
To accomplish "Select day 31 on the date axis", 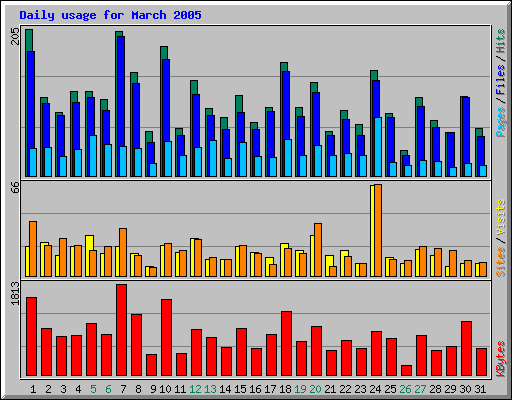I will click(480, 389).
